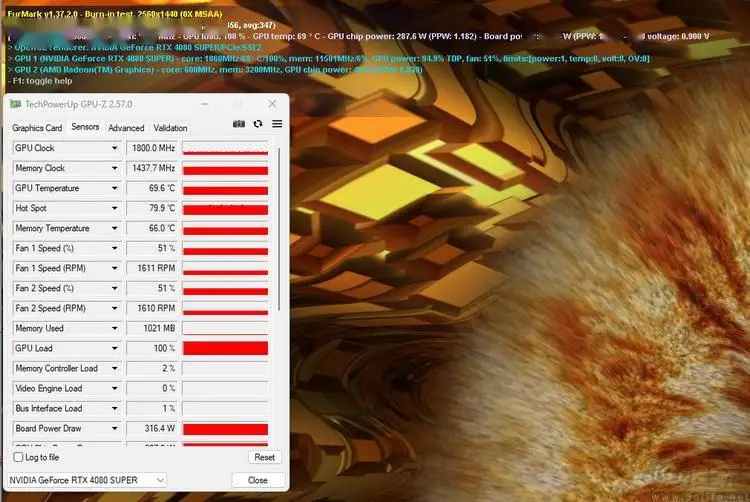Image resolution: width=750 pixels, height=502 pixels.
Task: Click the 1611 RPM fan value
Action: [x=152, y=268]
